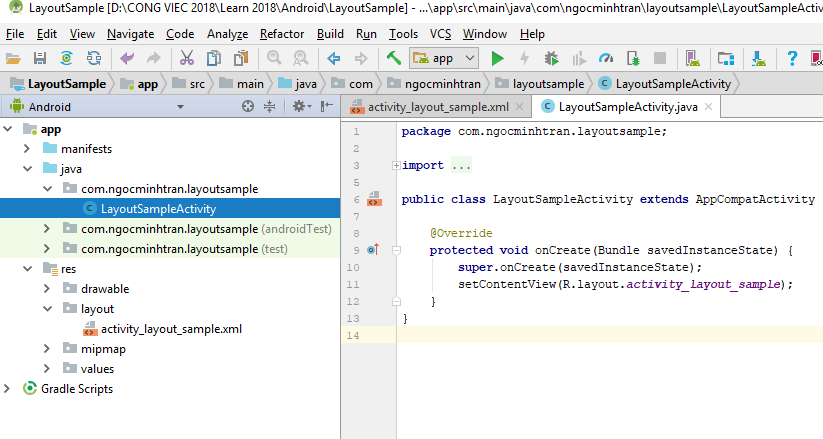Viewport: 823px width, 439px height.
Task: Click the Debug app bug icon
Action: click(x=552, y=58)
